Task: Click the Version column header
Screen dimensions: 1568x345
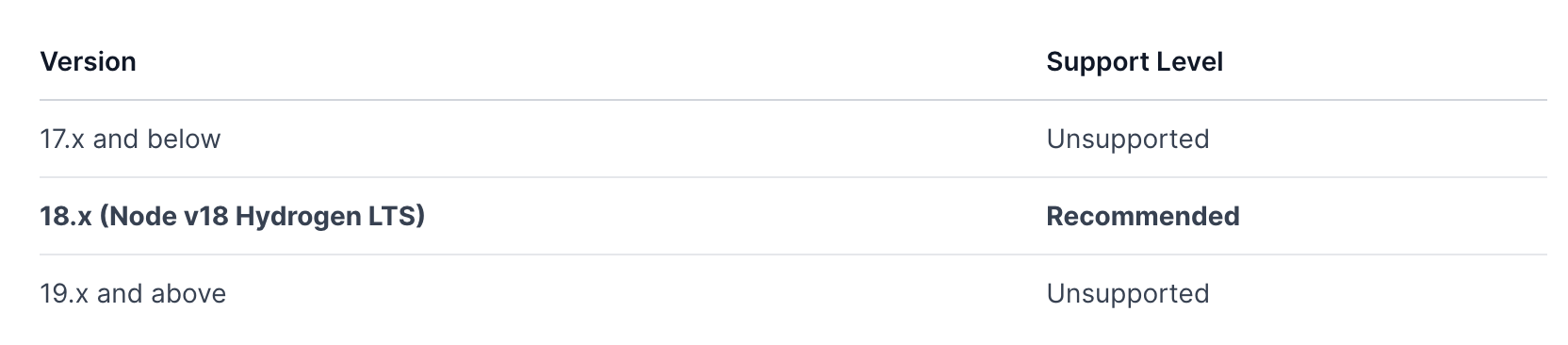Action: (88, 62)
